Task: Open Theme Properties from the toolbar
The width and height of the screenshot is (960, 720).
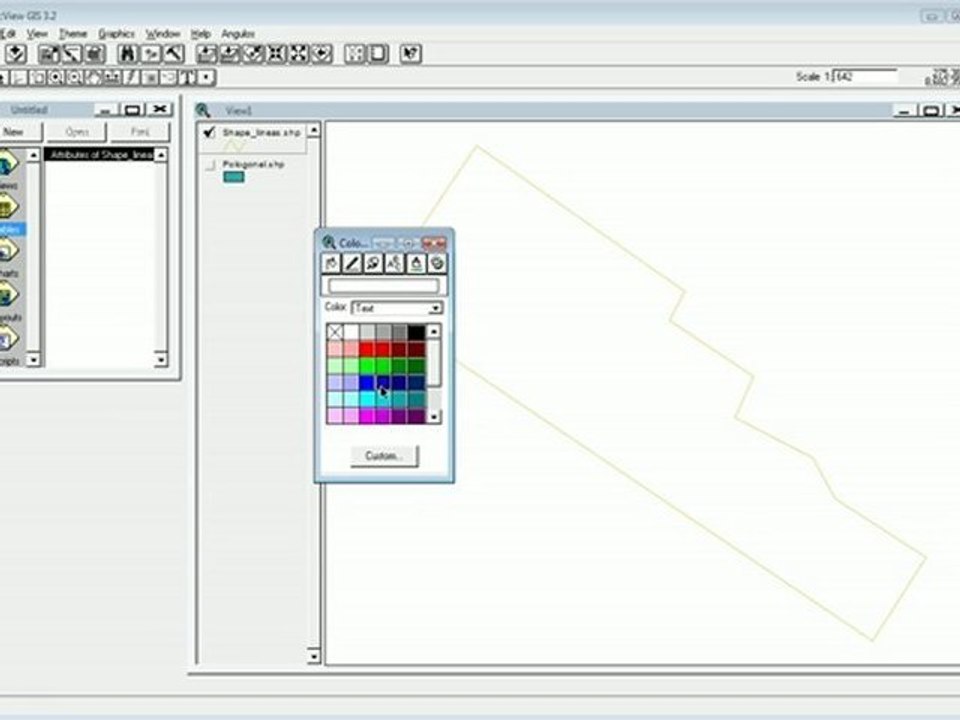Action: (x=49, y=54)
